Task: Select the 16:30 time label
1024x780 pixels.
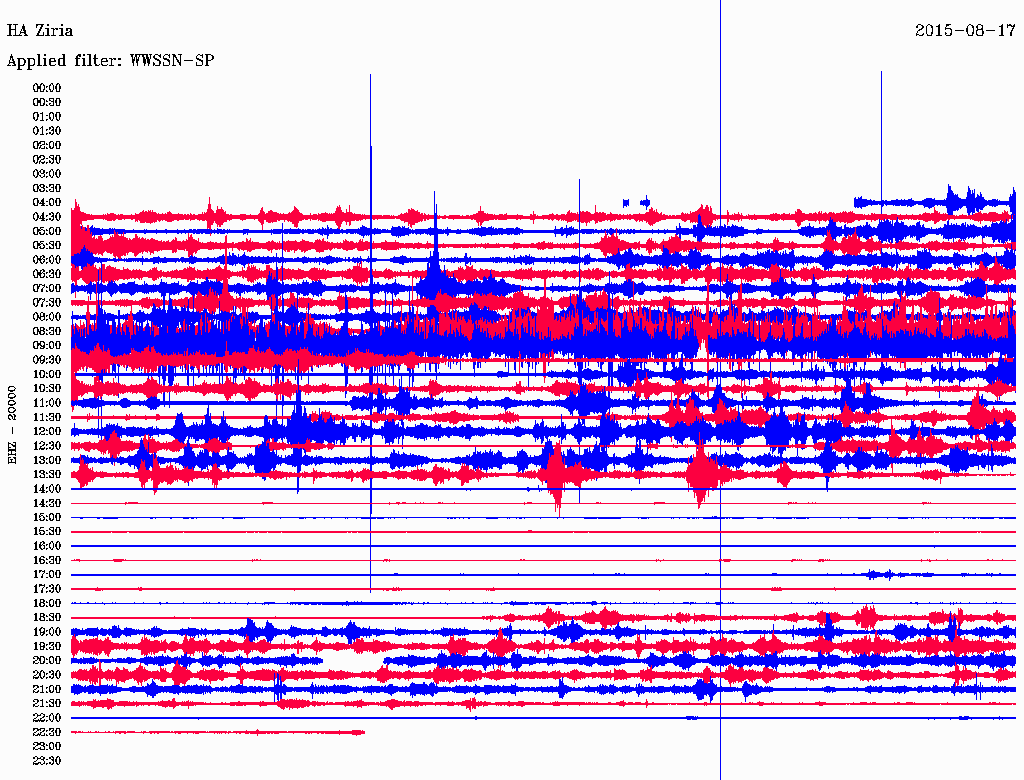Action: pyautogui.click(x=47, y=561)
